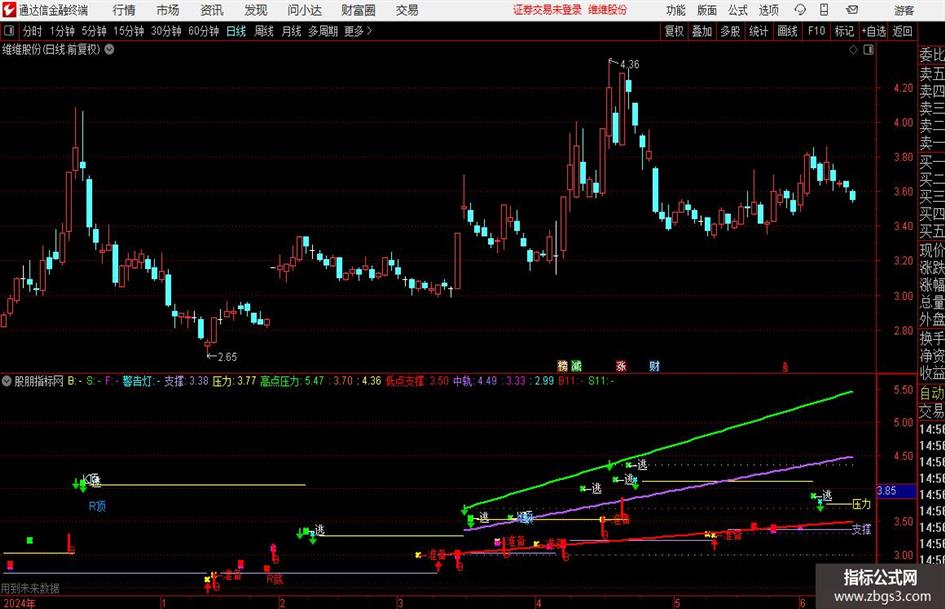945x609 pixels.
Task: Click the 标记 toolbar button
Action: point(844,31)
